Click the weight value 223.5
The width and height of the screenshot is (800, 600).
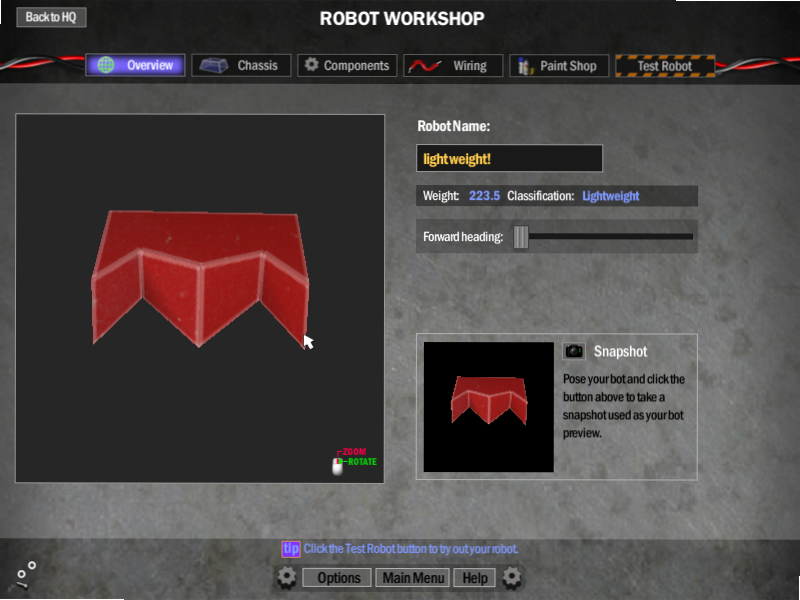click(484, 196)
